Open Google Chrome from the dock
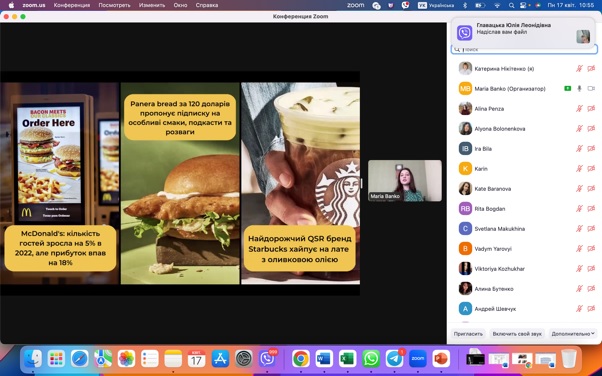The width and height of the screenshot is (602, 376). coord(301,359)
